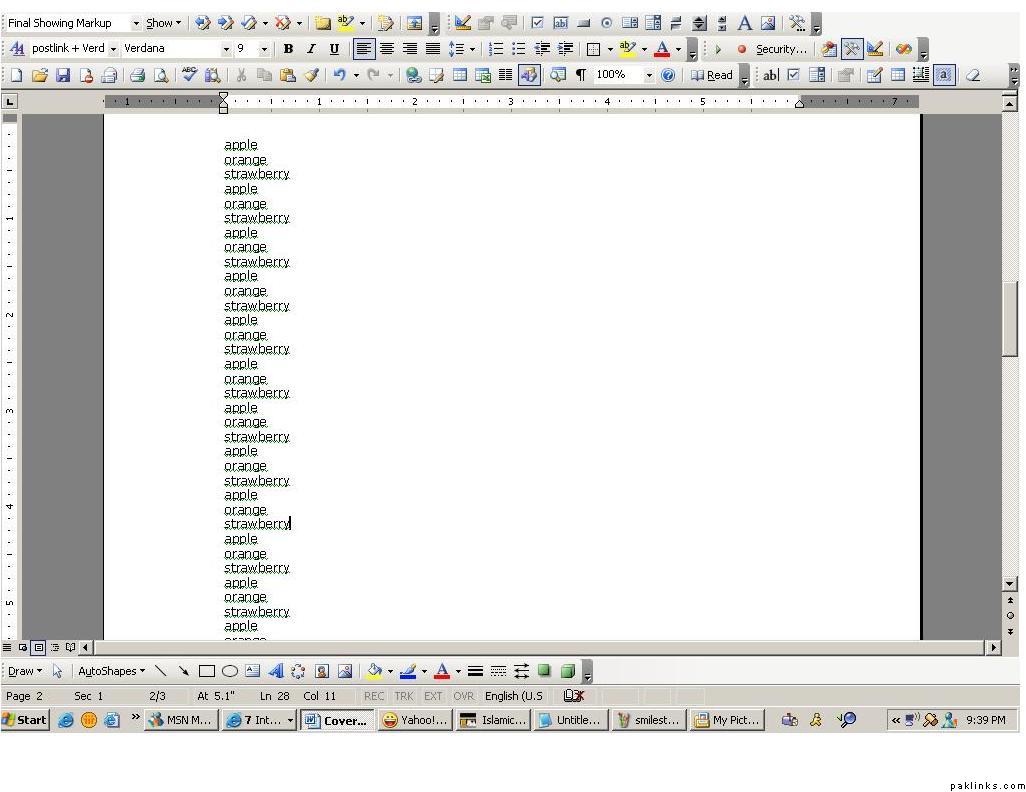Click the Undo arrow icon
The image size is (1026, 792).
click(340, 75)
